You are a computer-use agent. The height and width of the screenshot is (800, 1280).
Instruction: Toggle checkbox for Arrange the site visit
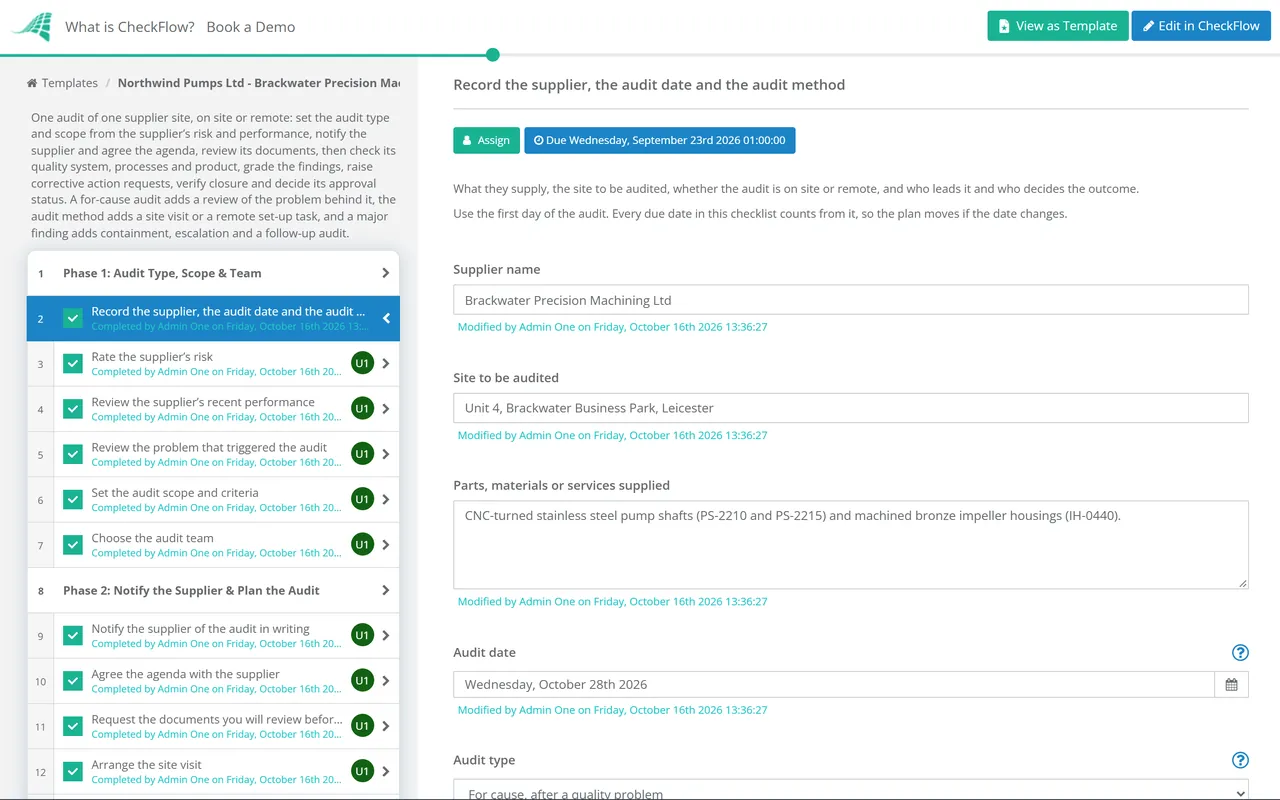click(73, 772)
